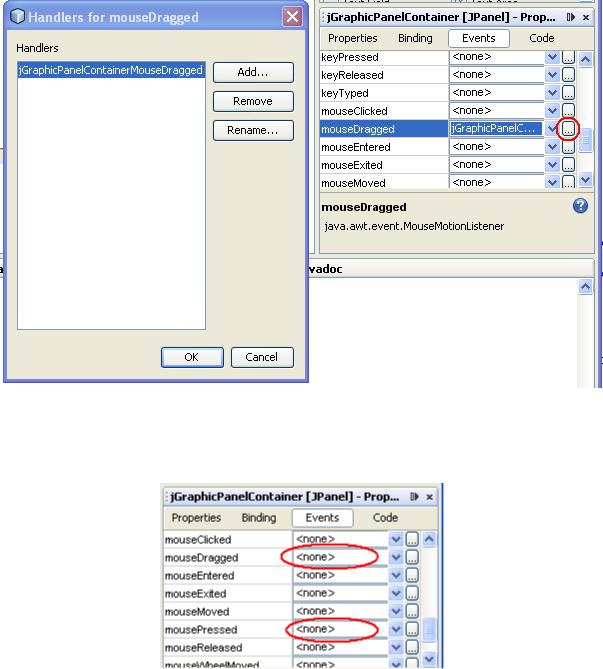Click the jGraphicPanelC... handler value field

coord(496,128)
